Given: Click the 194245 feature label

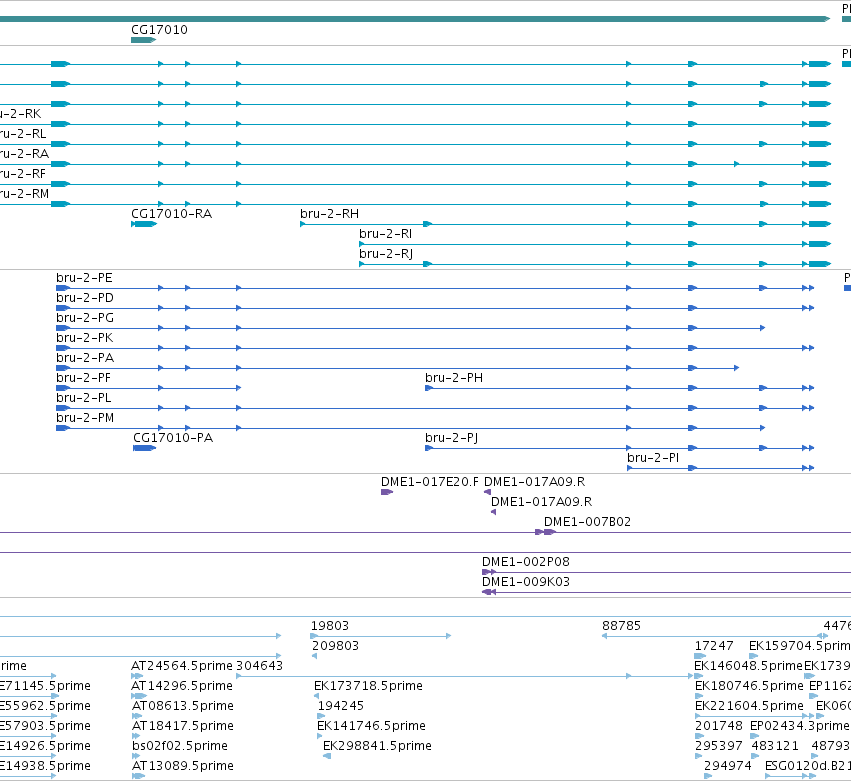Looking at the screenshot, I should [x=341, y=706].
